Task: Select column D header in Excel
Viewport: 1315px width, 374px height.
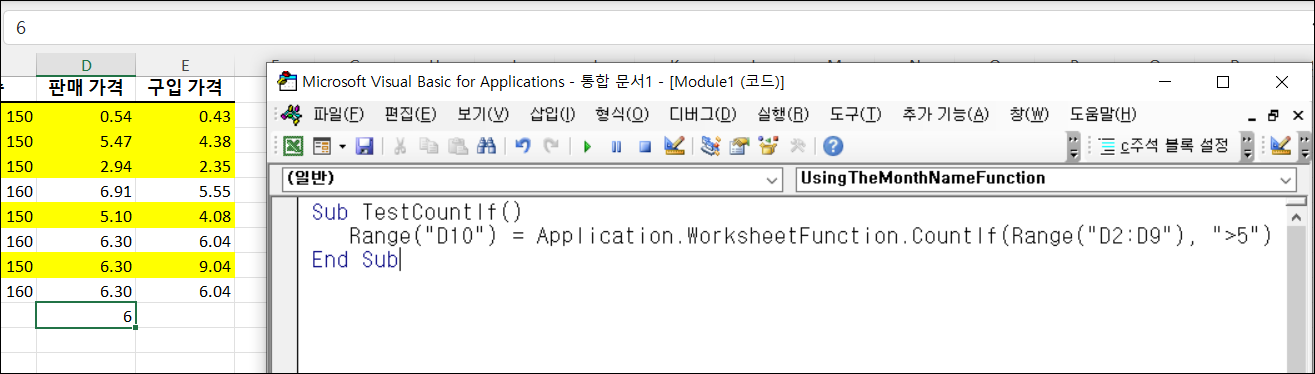Action: point(86,64)
